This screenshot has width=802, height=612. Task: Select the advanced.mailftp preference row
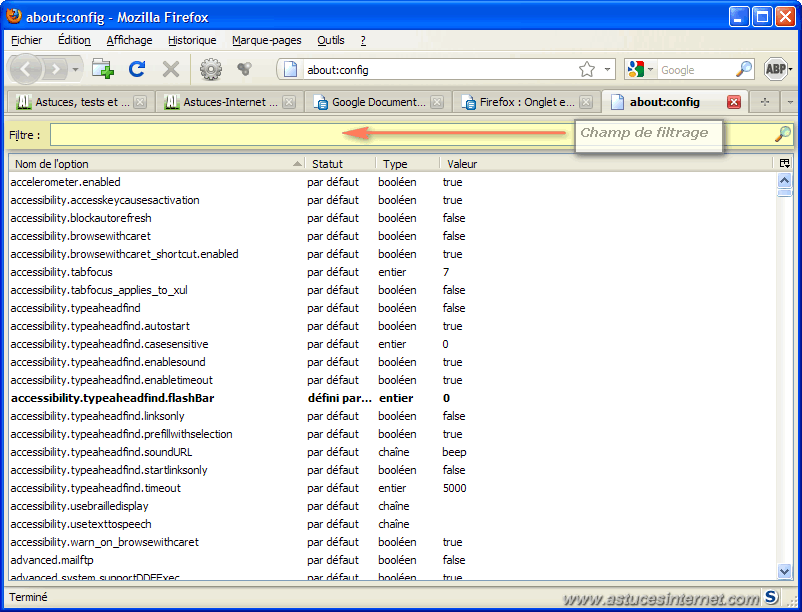(x=393, y=560)
